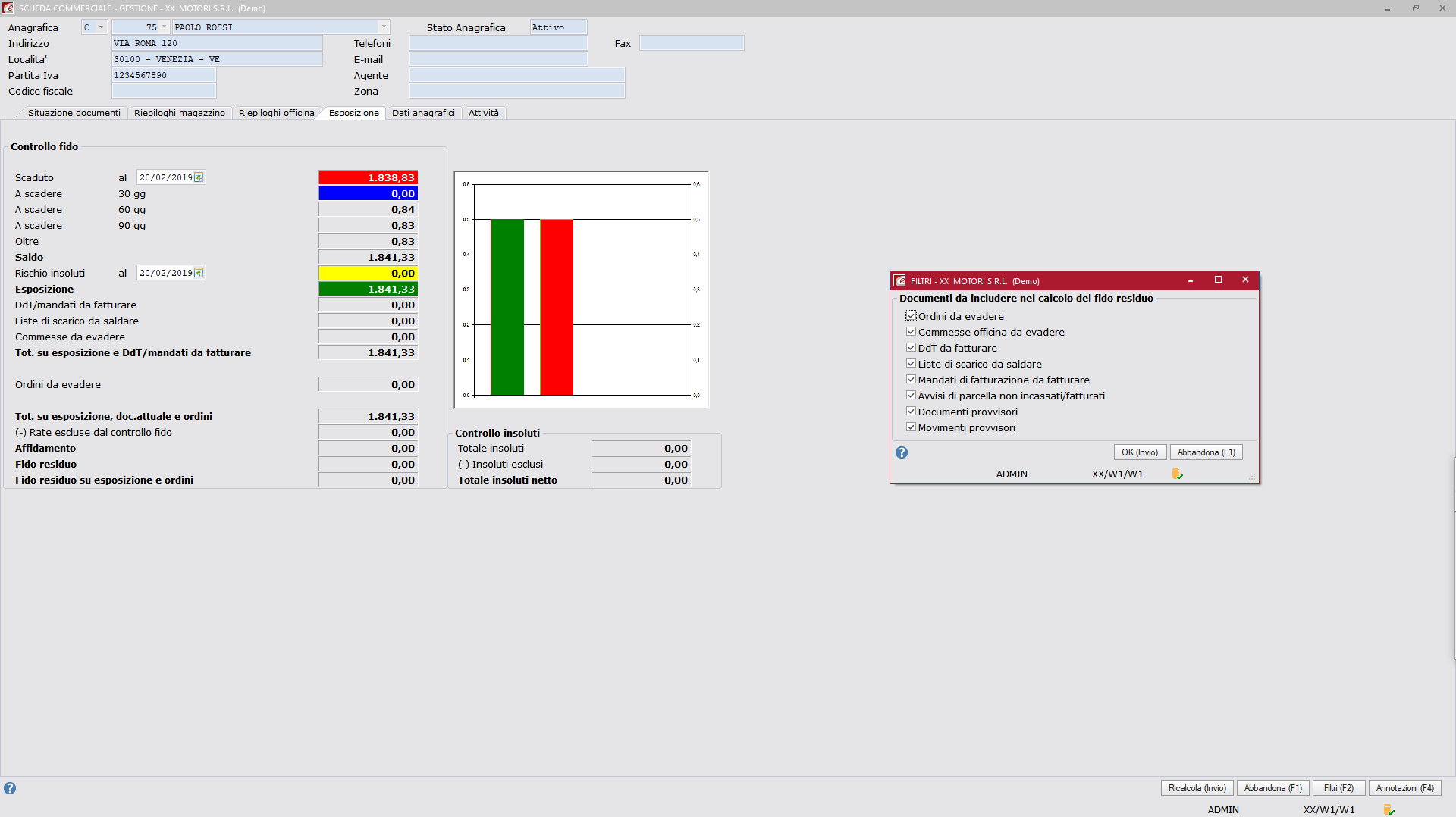Click the E-mail input field

498,59
